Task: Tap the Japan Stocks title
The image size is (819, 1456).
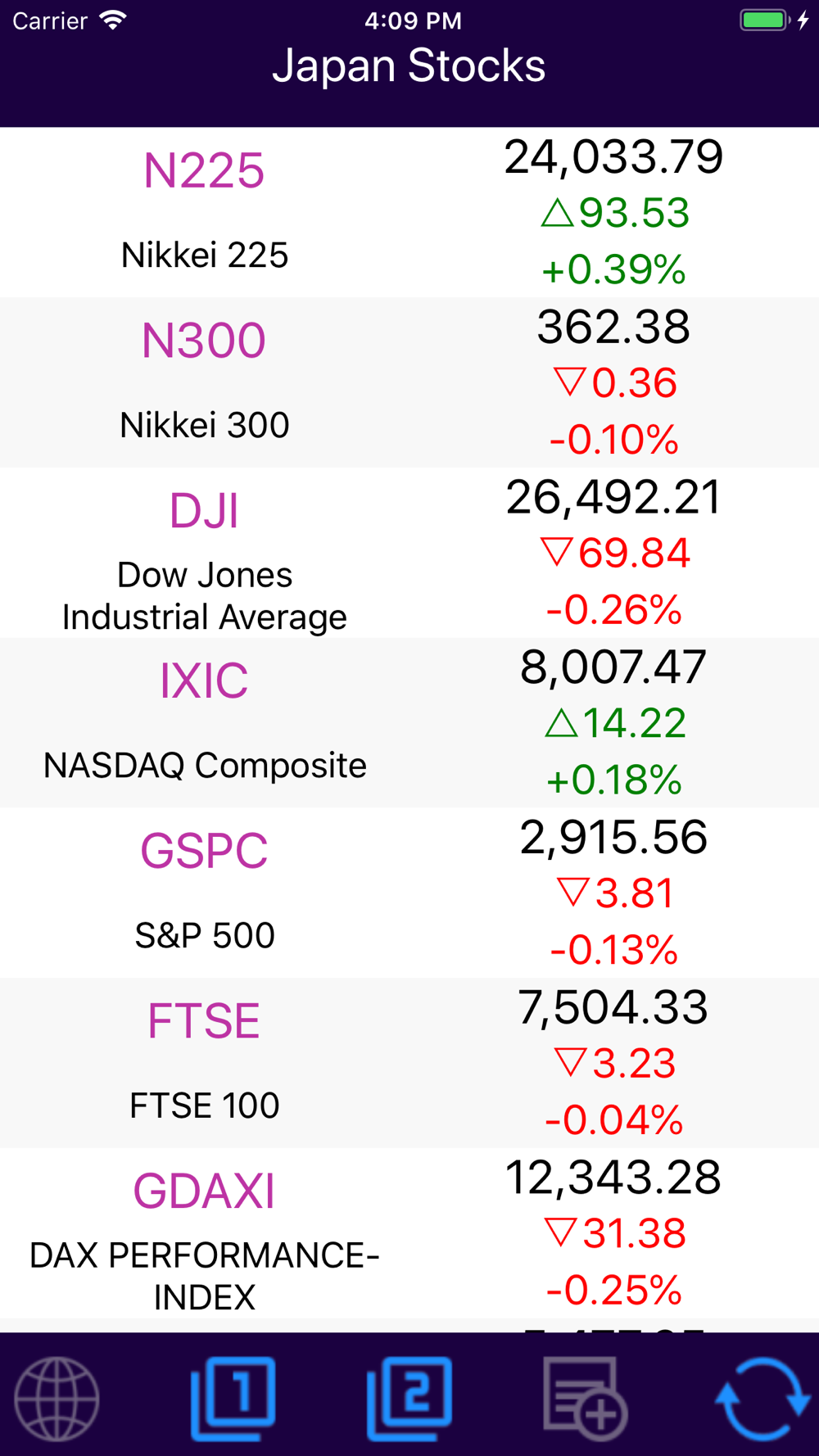Action: click(x=409, y=66)
